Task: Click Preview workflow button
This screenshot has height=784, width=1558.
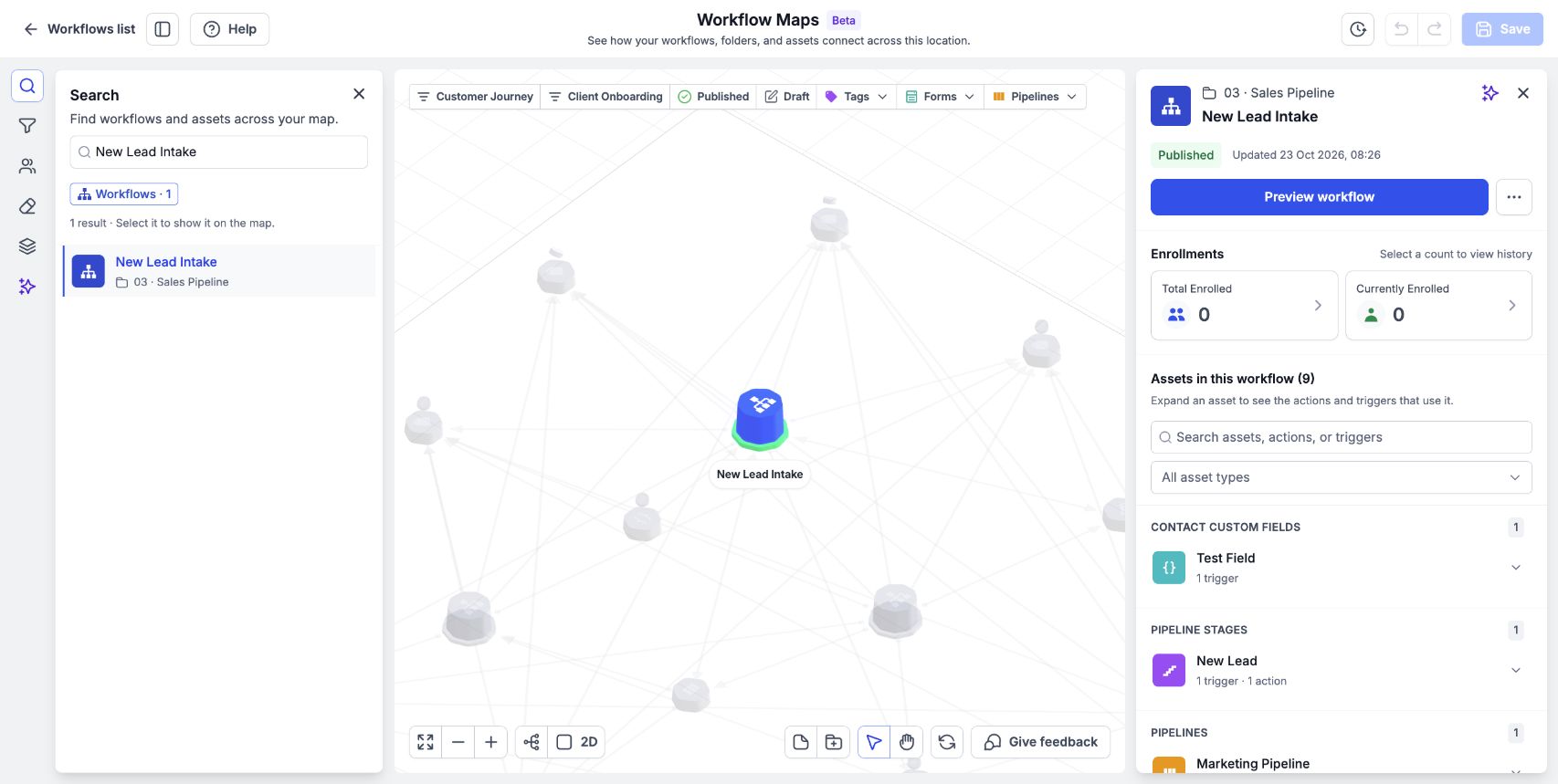Action: point(1319,197)
